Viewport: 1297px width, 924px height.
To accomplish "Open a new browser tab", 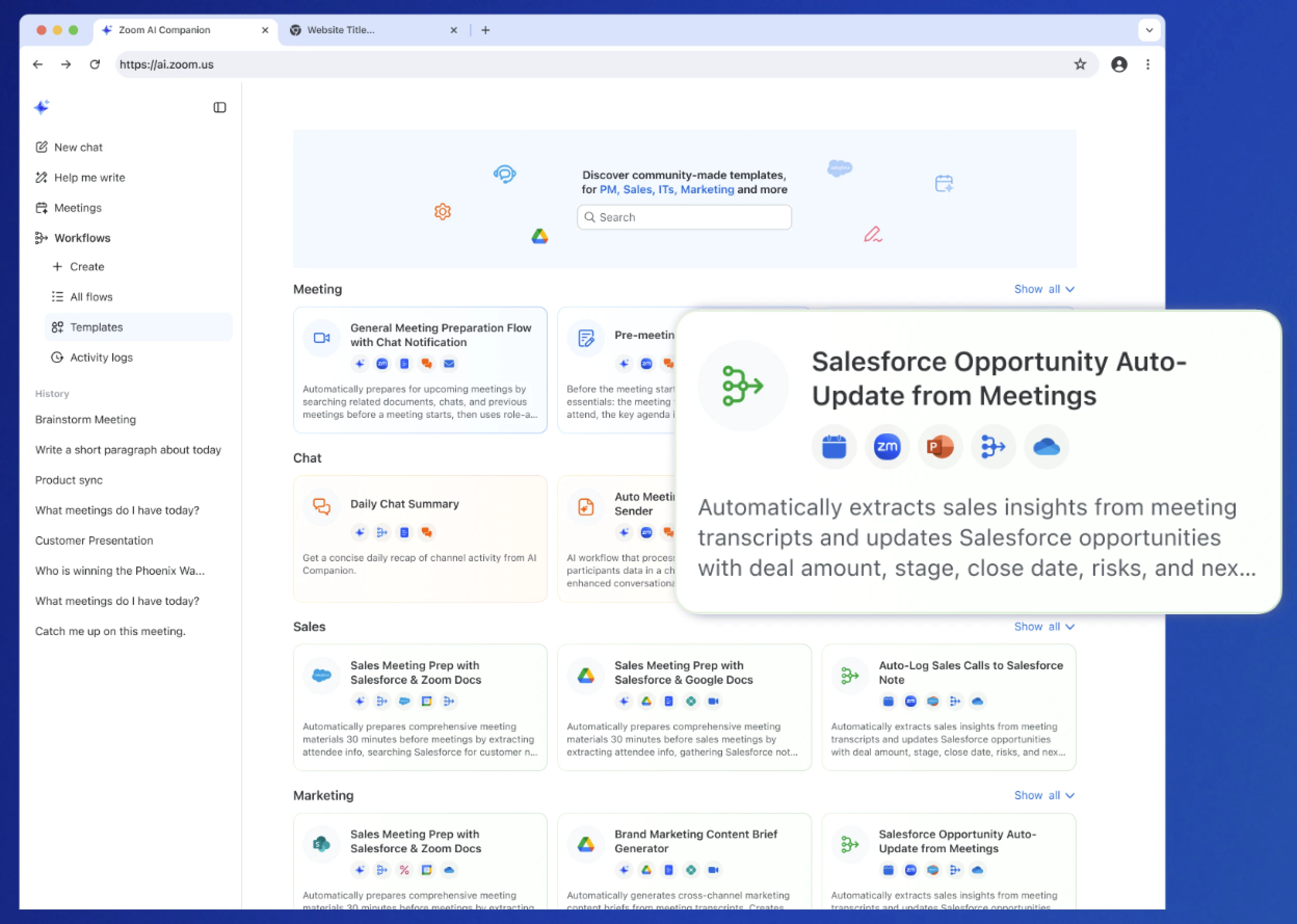I will tap(485, 30).
